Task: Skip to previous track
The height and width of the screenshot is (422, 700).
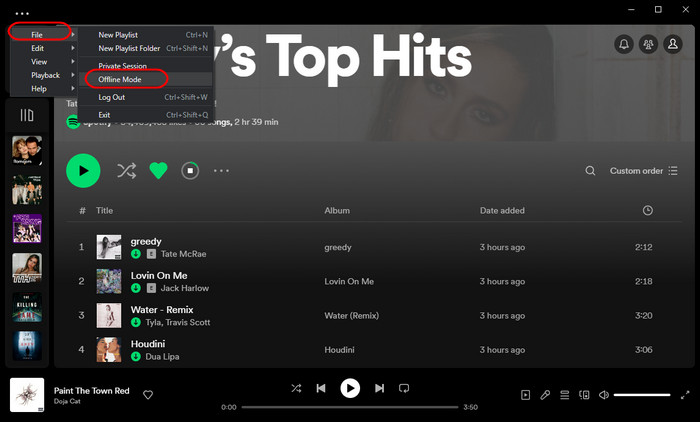Action: click(321, 388)
